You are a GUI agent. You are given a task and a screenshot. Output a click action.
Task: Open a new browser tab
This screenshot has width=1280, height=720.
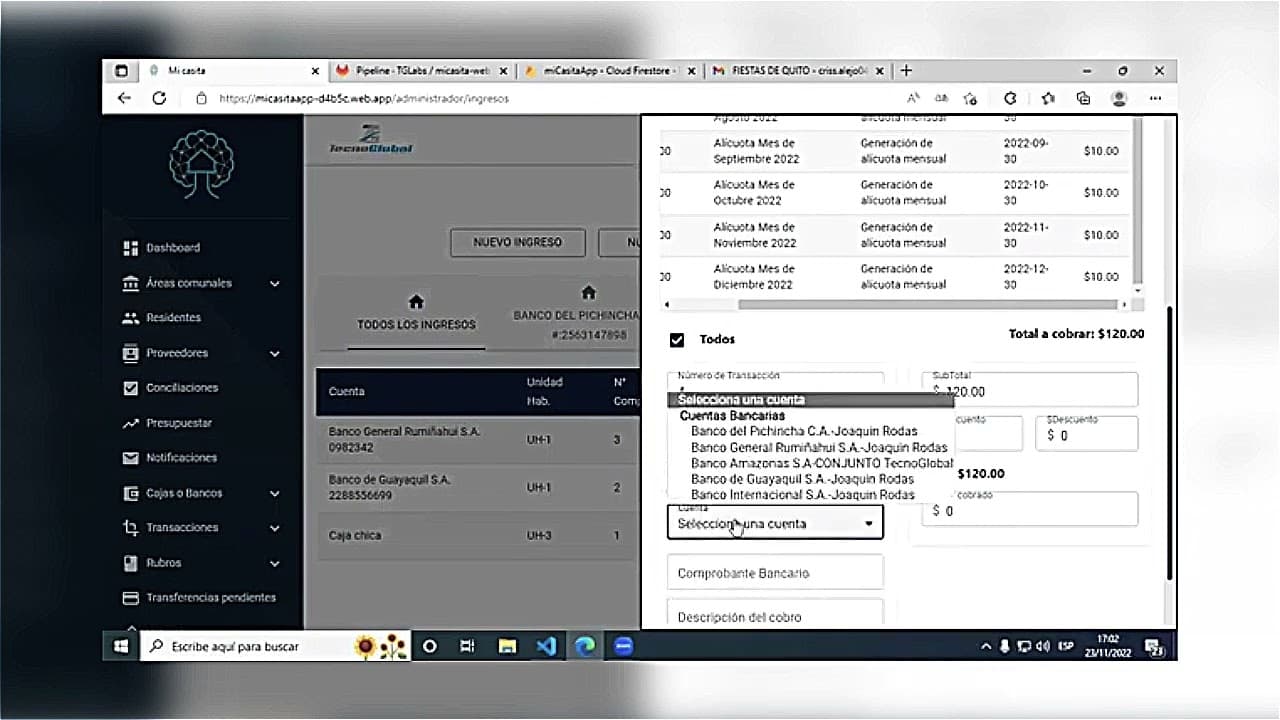906,71
